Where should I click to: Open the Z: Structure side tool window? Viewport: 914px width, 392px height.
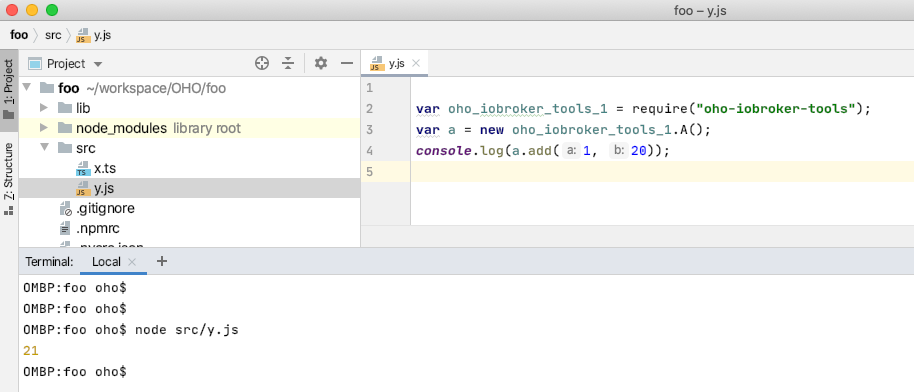(x=9, y=179)
